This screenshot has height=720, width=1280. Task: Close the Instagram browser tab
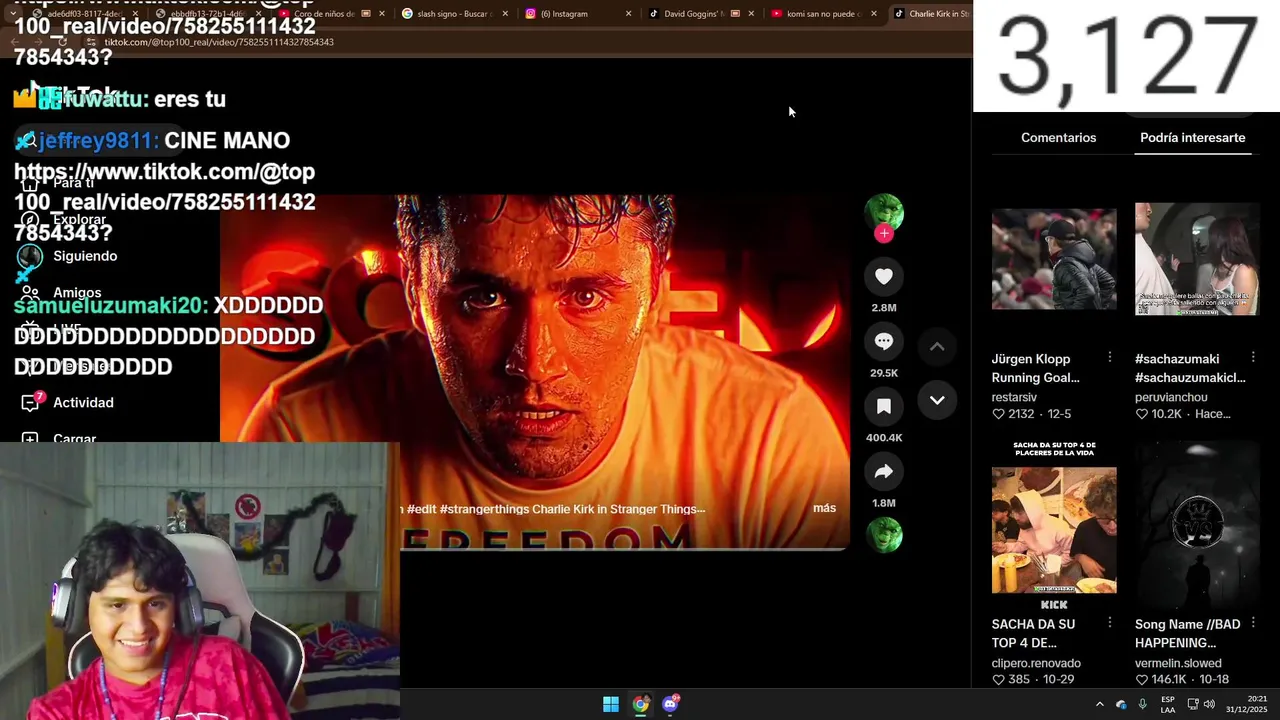[628, 14]
